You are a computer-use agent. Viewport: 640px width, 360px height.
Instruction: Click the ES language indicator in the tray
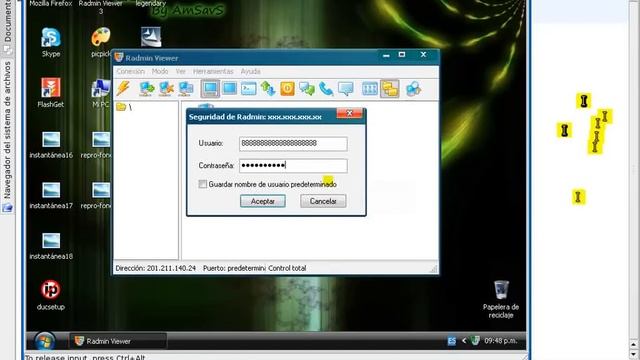pos(451,341)
